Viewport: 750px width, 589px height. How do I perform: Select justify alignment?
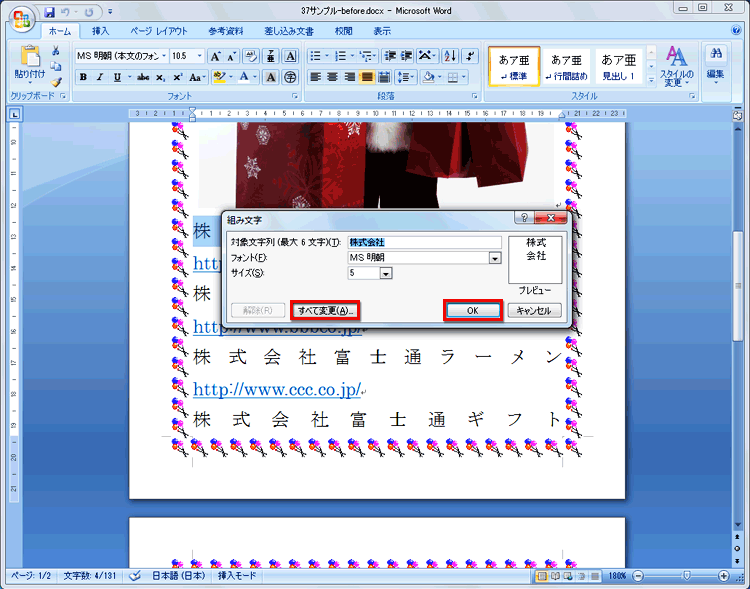point(367,77)
